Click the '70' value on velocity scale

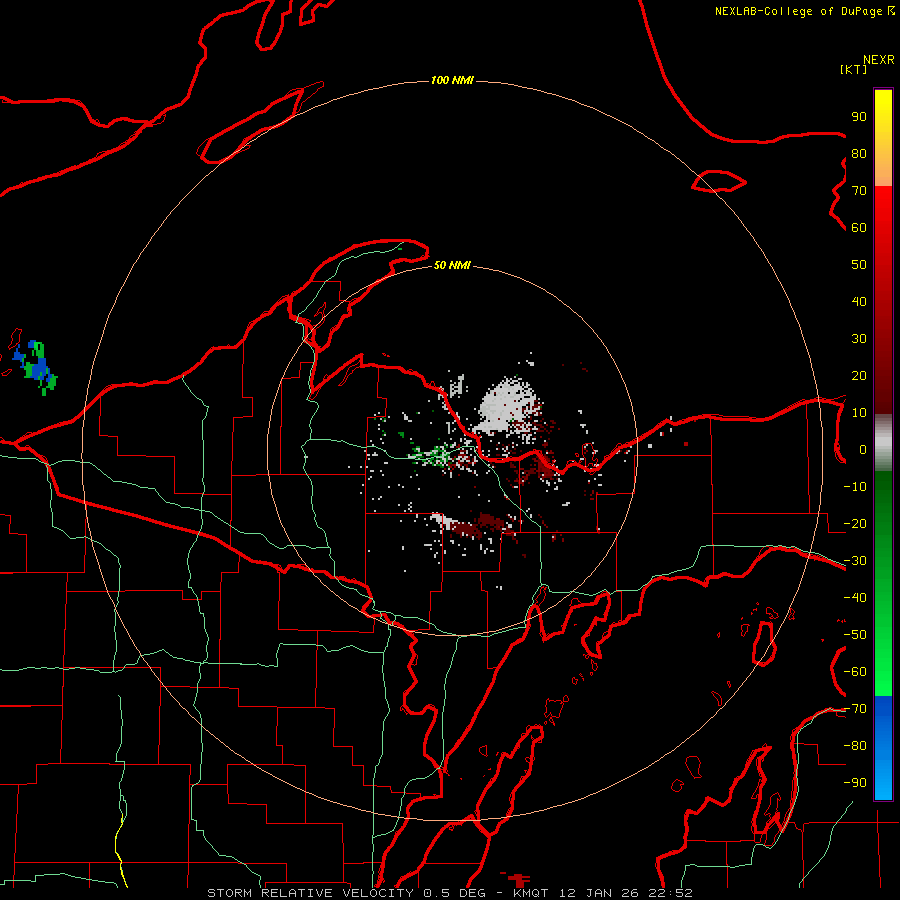pos(859,191)
